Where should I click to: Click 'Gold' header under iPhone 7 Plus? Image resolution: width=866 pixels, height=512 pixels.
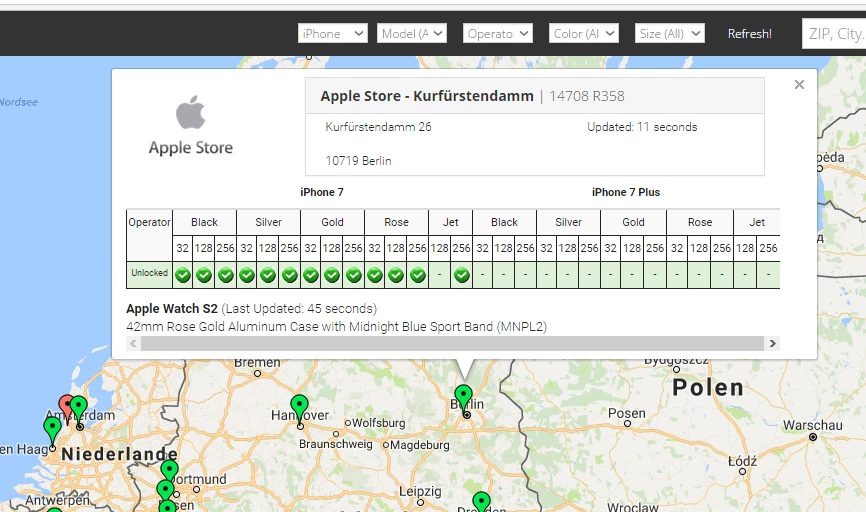tap(633, 222)
